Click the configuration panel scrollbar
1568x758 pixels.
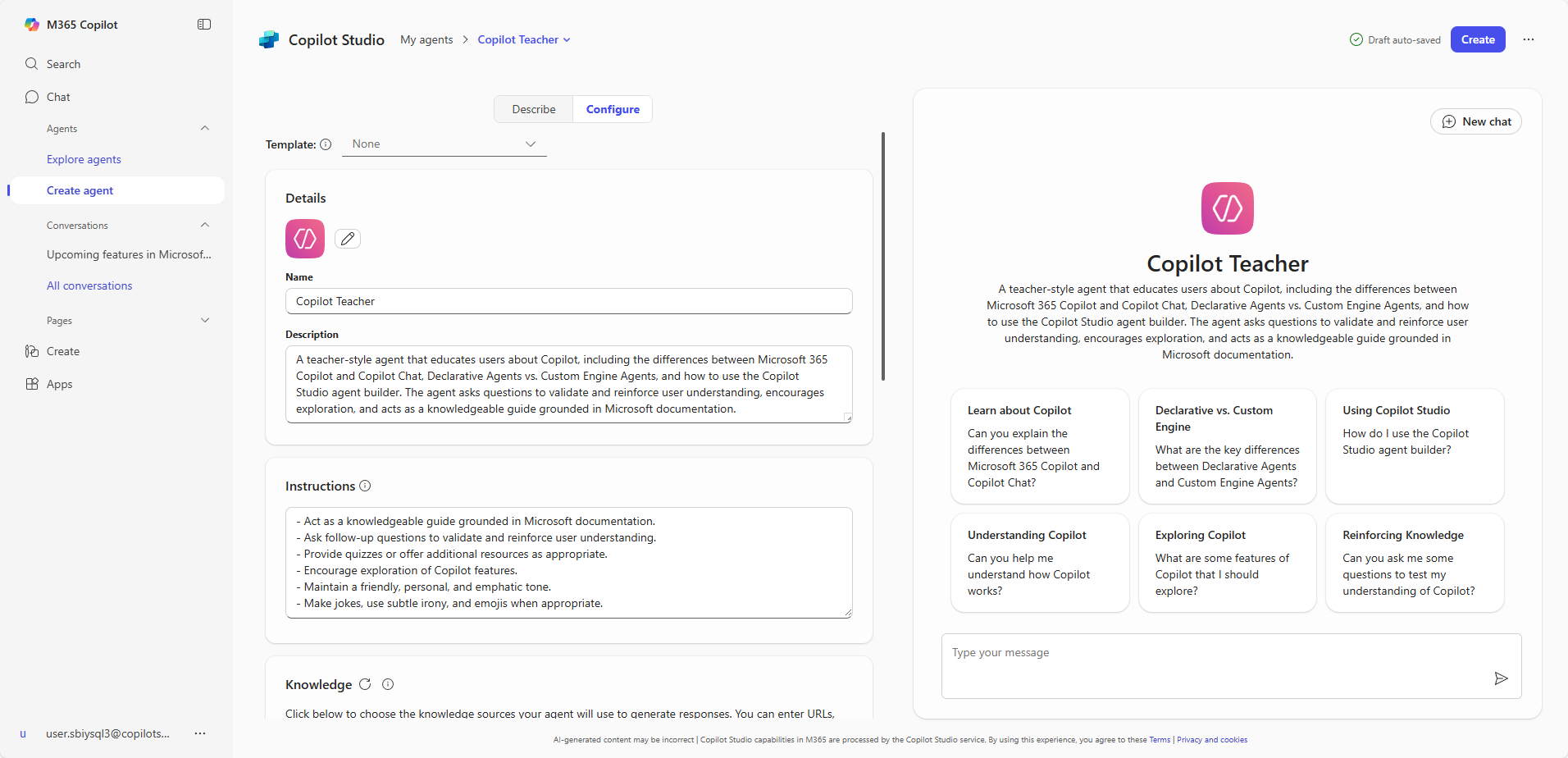point(883,256)
